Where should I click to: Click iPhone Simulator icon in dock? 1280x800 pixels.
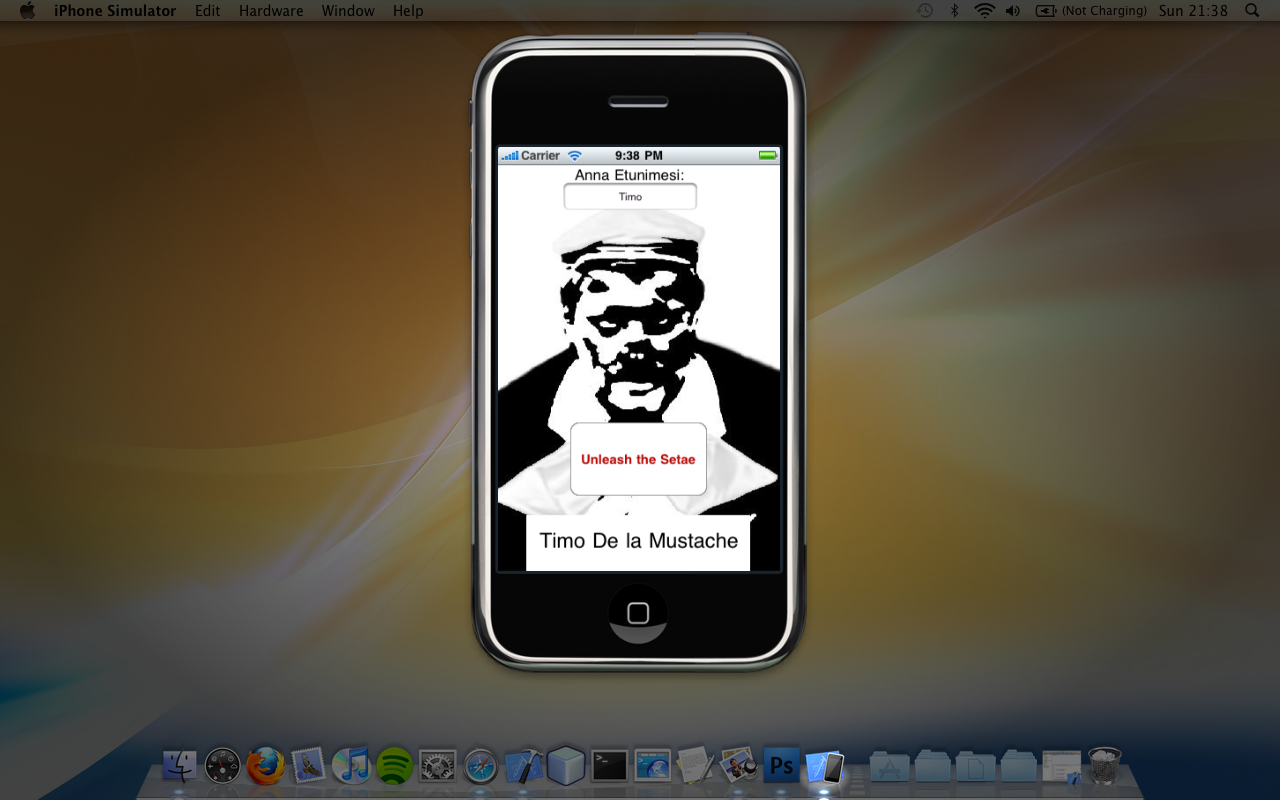coord(824,766)
